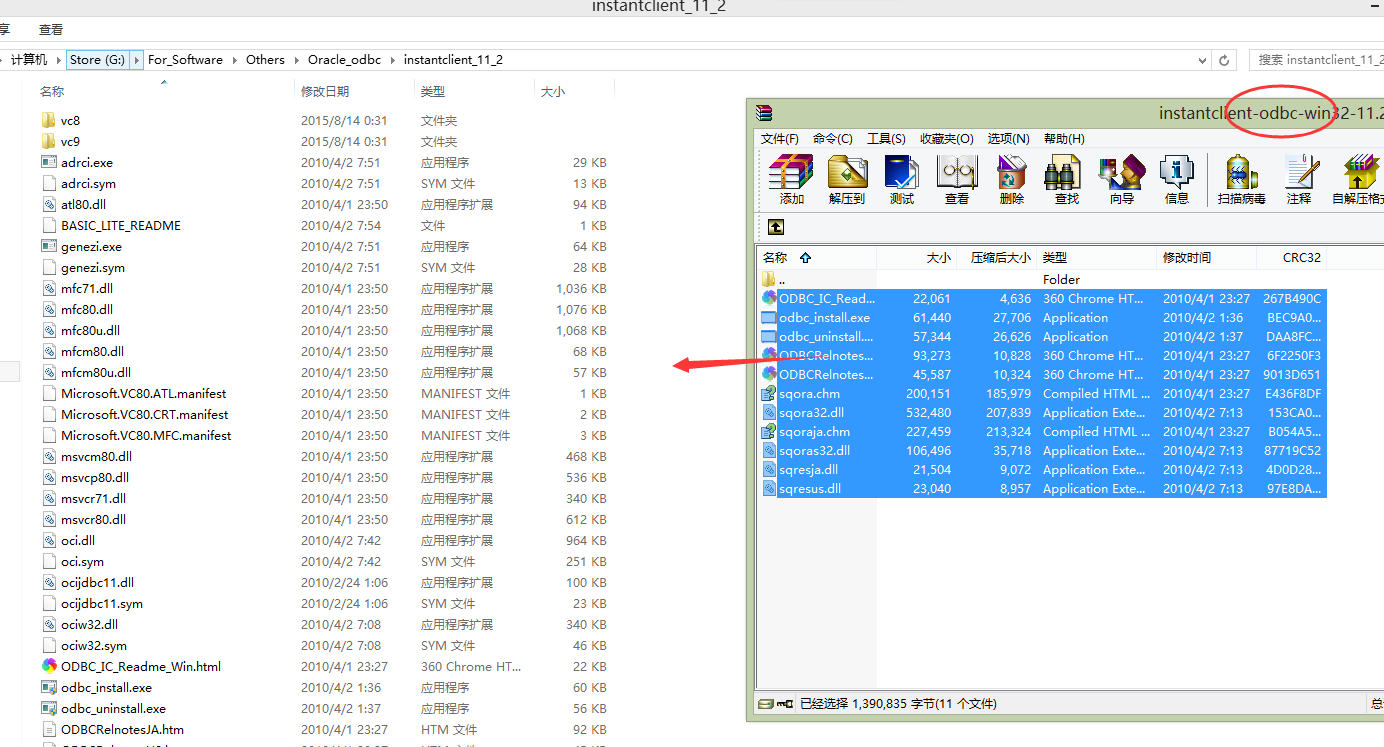Navigate to For_Software breadcrumb
The width and height of the screenshot is (1384, 747).
(x=185, y=60)
